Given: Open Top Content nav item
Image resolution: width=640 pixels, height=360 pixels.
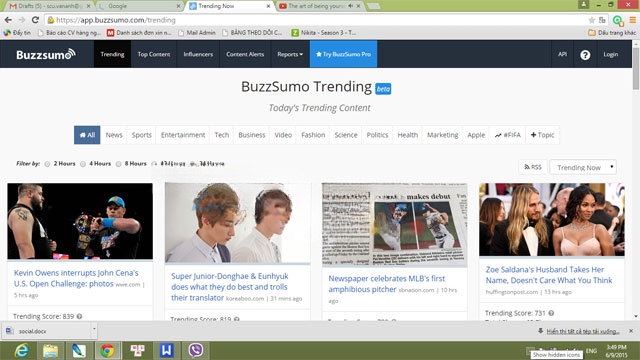Looking at the screenshot, I should 154,54.
